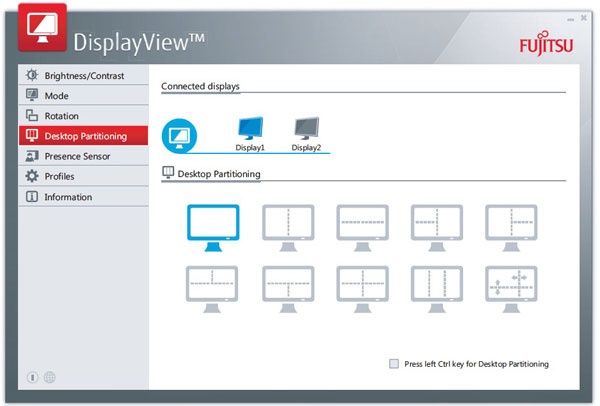Viewport: 600px width, 406px height.
Task: Click the DisplayView app logo
Action: coord(42,28)
